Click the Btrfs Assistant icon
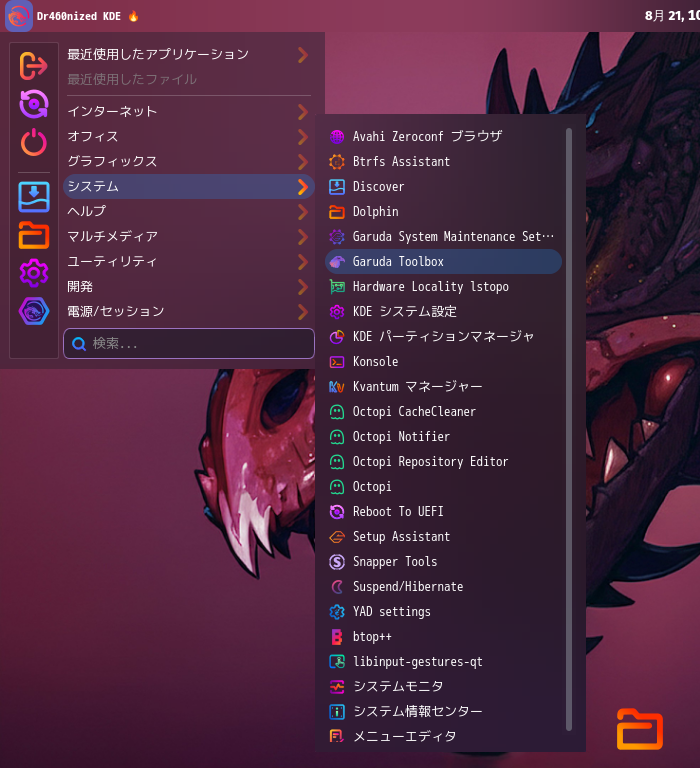Viewport: 700px width, 768px height. pyautogui.click(x=337, y=162)
